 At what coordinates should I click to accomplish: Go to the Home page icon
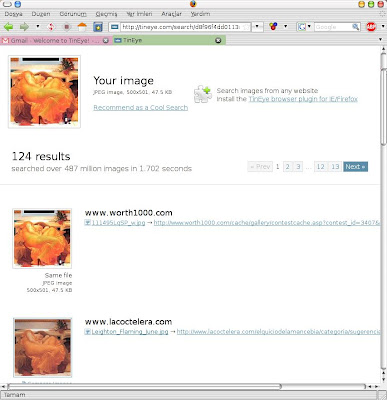82,27
